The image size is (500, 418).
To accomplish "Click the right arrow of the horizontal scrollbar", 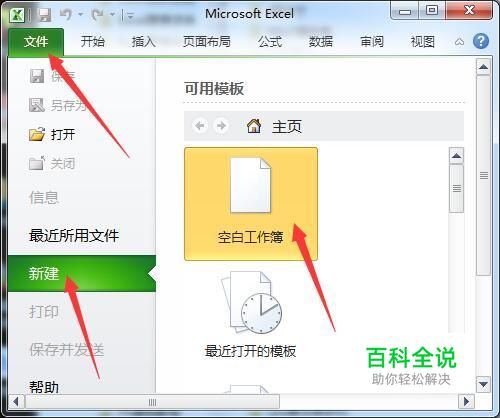I will coord(467,401).
